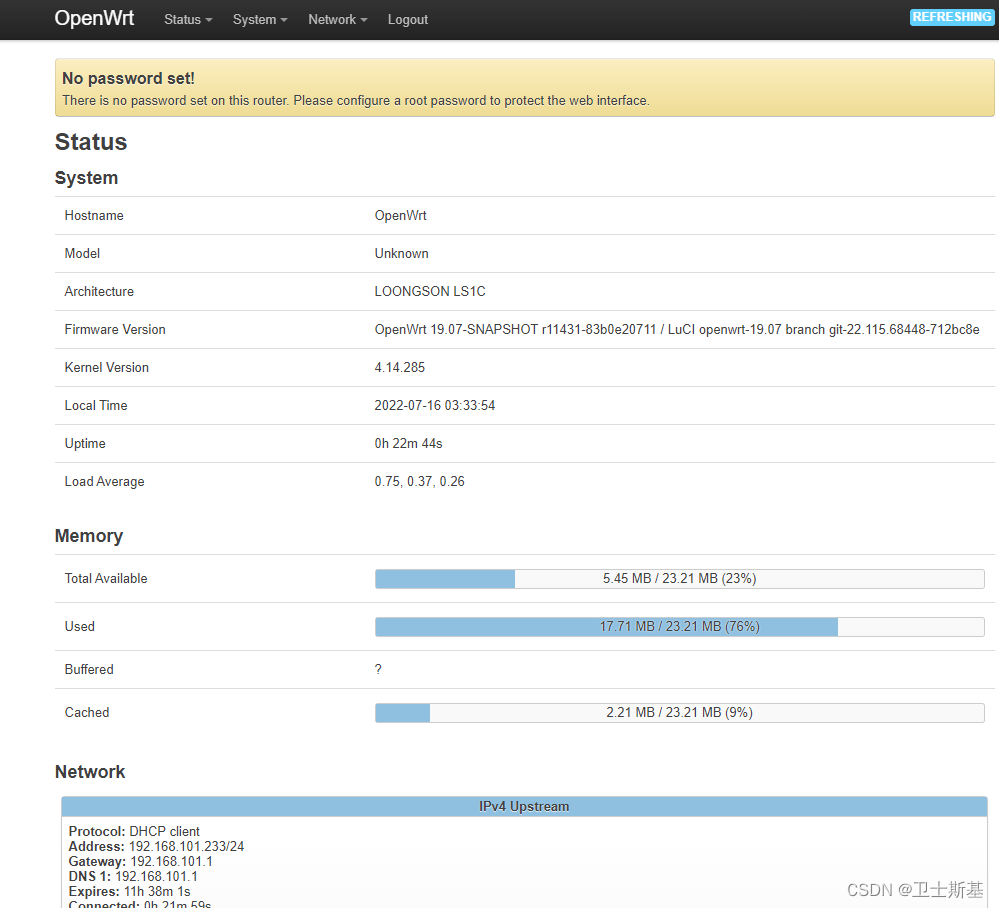
Task: Select the Load Average values
Action: coord(419,482)
